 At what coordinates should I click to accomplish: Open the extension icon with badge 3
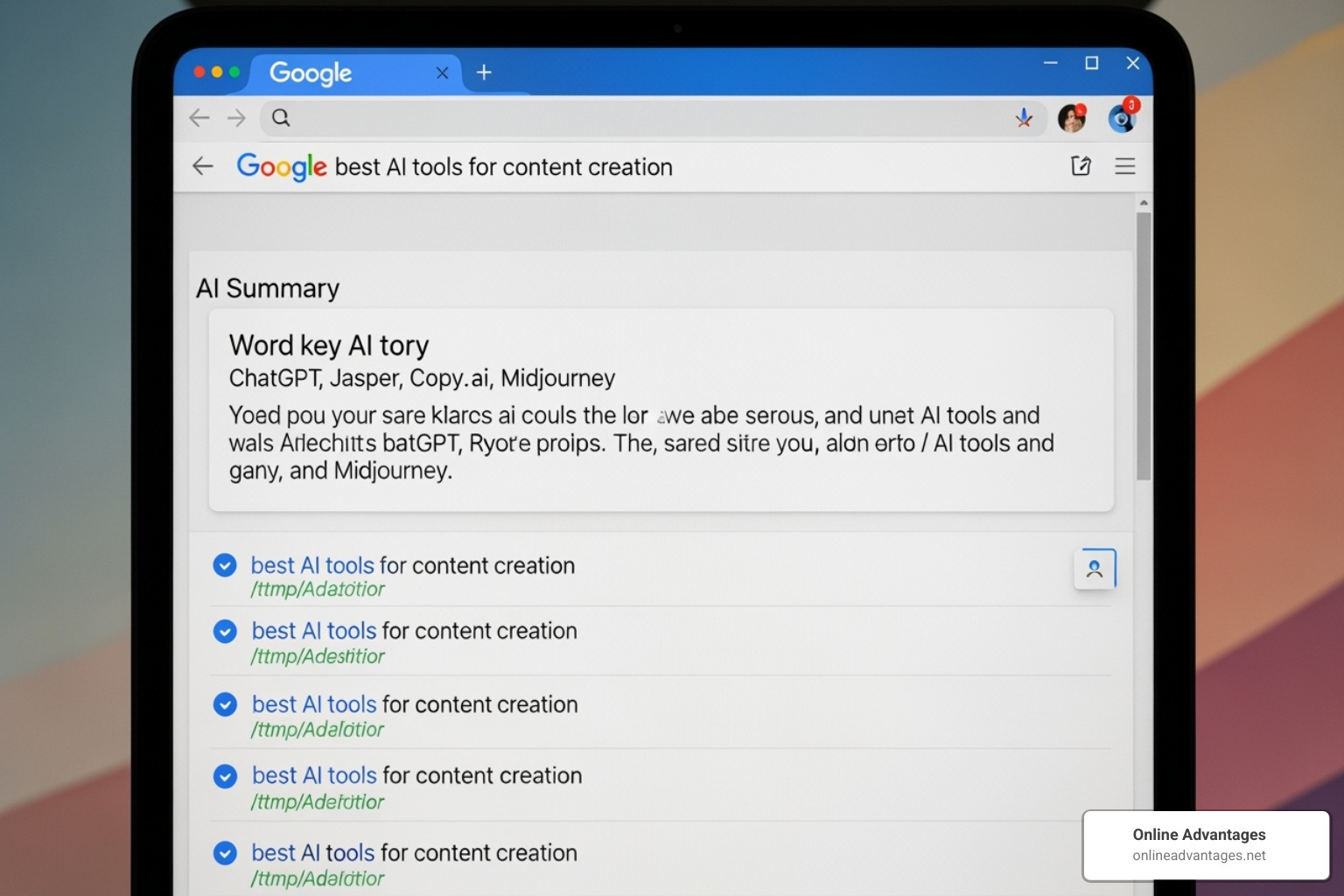pyautogui.click(x=1123, y=116)
